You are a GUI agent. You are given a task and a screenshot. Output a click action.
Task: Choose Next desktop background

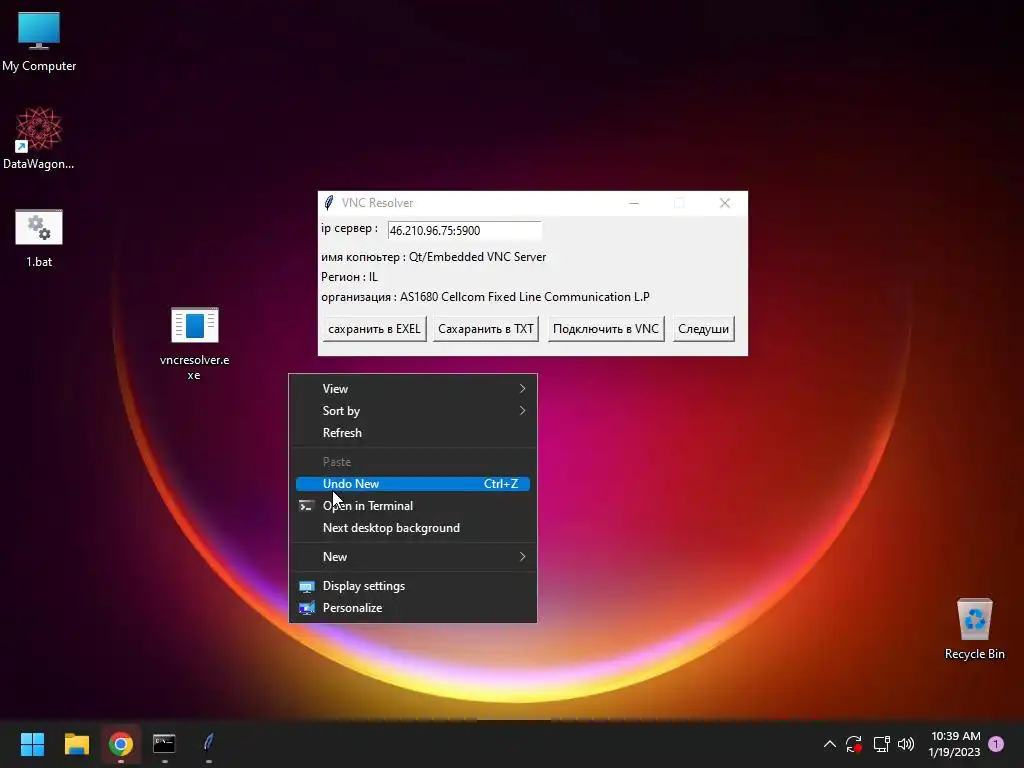coord(413,528)
